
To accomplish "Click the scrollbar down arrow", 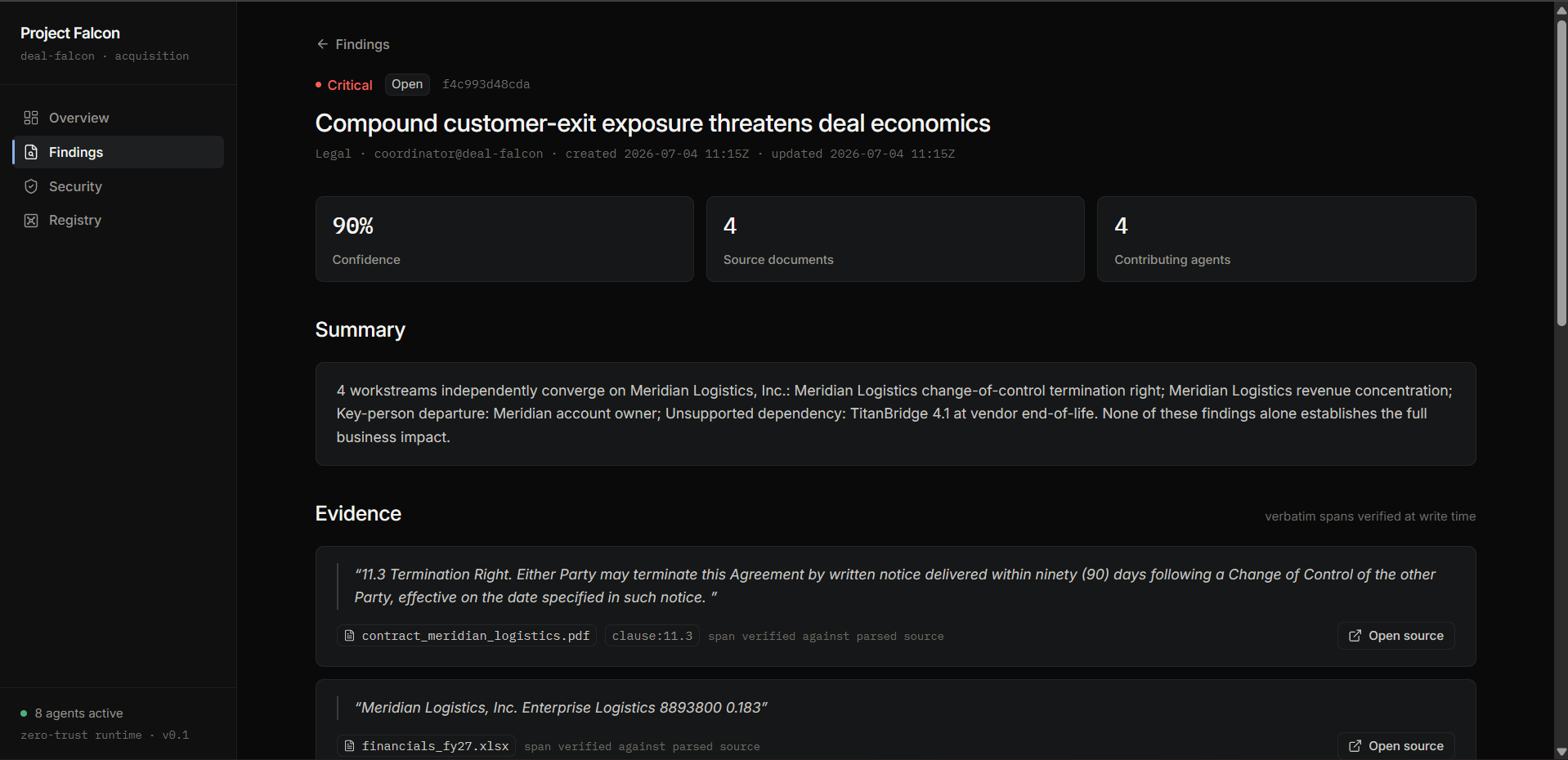I will (1561, 752).
